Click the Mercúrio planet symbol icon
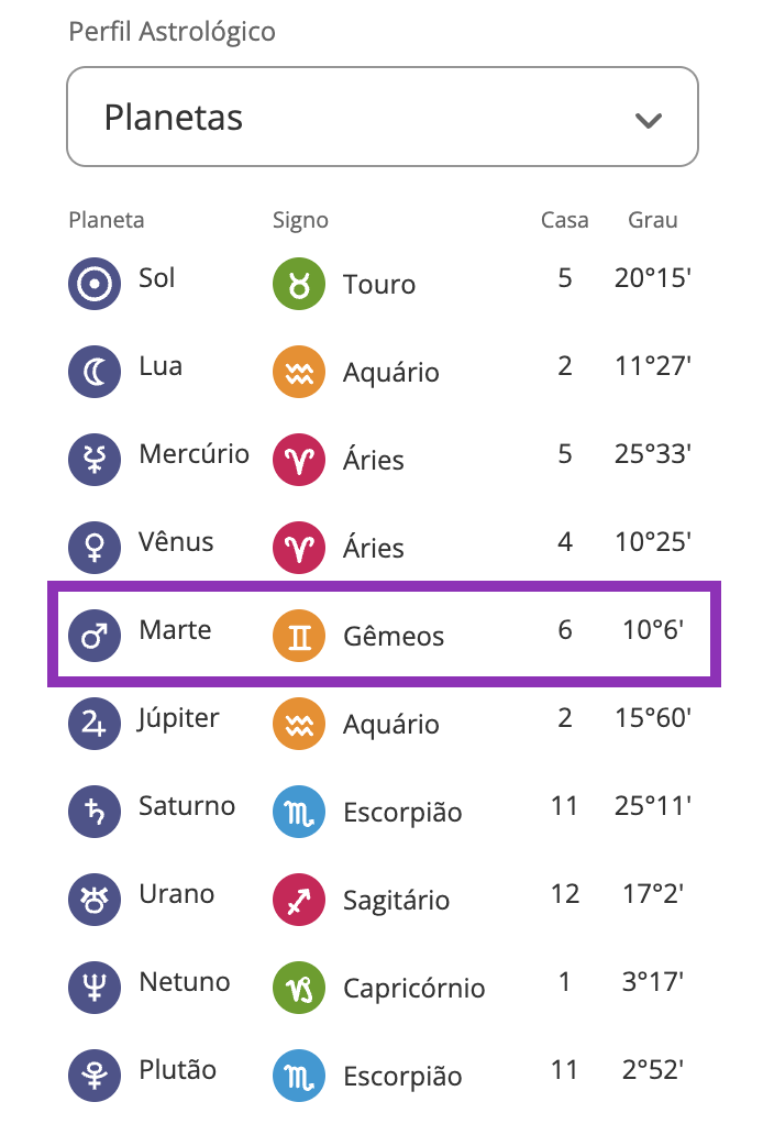This screenshot has height=1124, width=774. pyautogui.click(x=93, y=460)
